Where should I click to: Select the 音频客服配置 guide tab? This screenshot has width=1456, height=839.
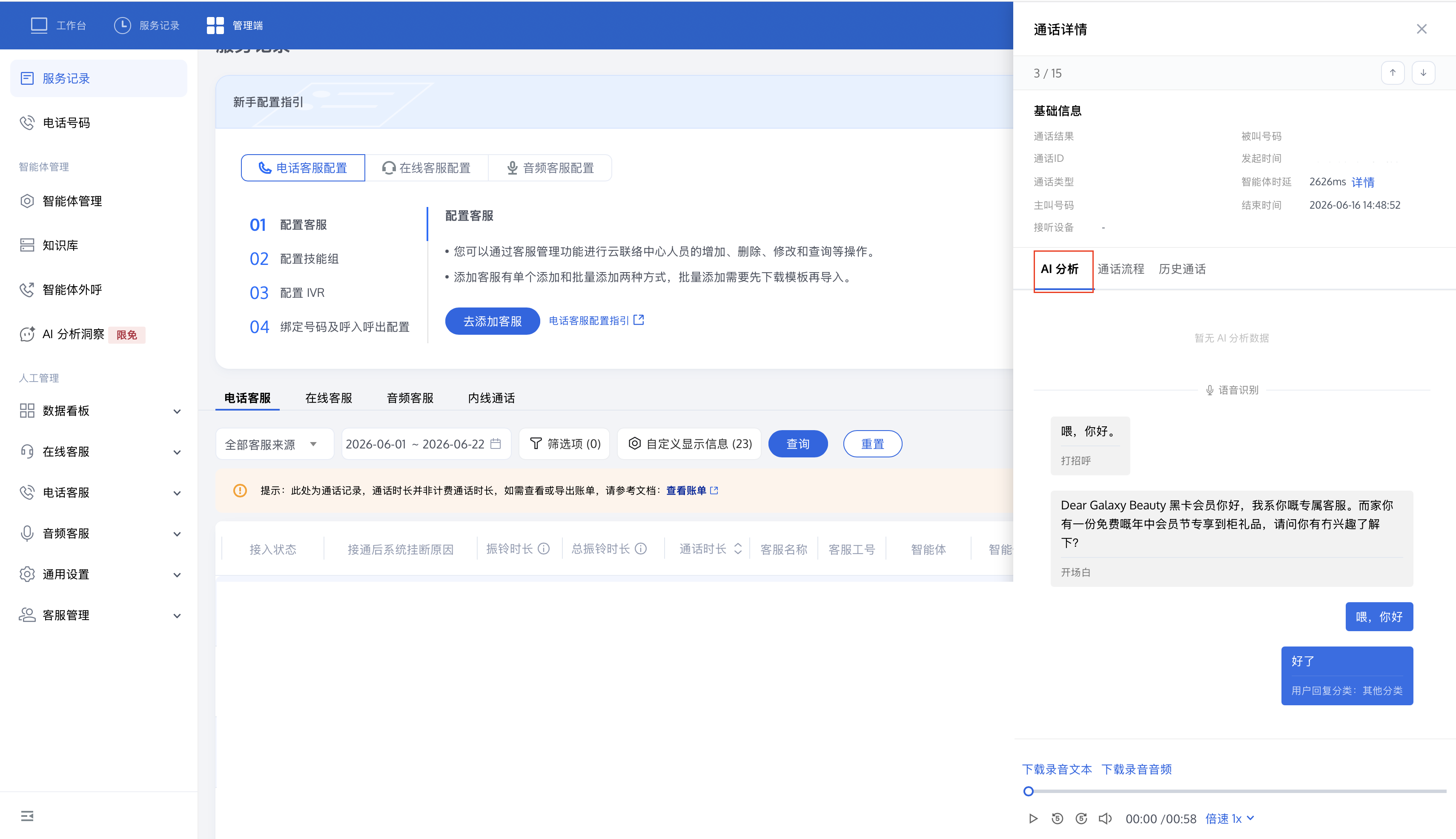point(550,168)
